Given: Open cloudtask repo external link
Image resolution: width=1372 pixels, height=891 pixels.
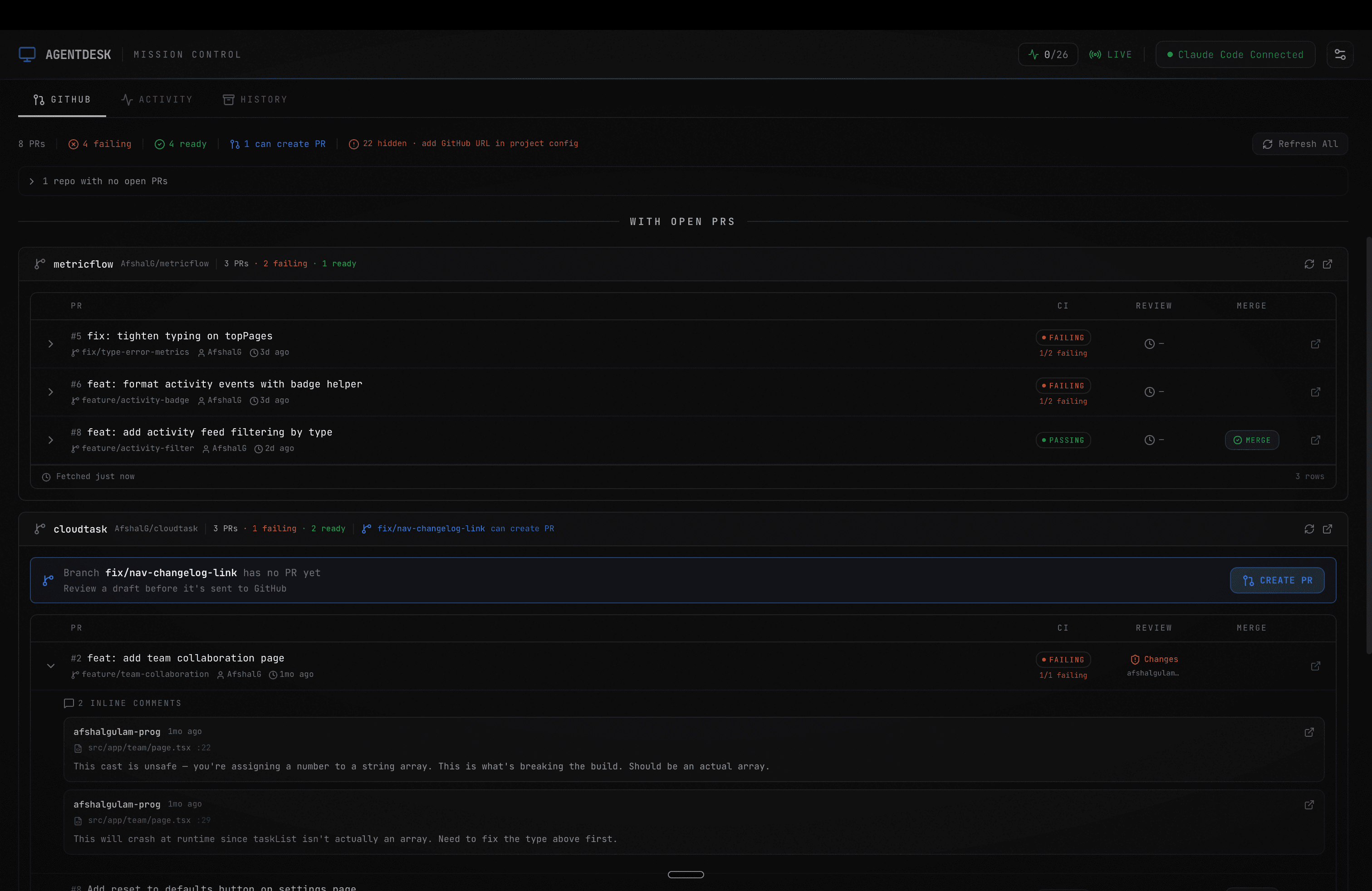Looking at the screenshot, I should (1327, 529).
